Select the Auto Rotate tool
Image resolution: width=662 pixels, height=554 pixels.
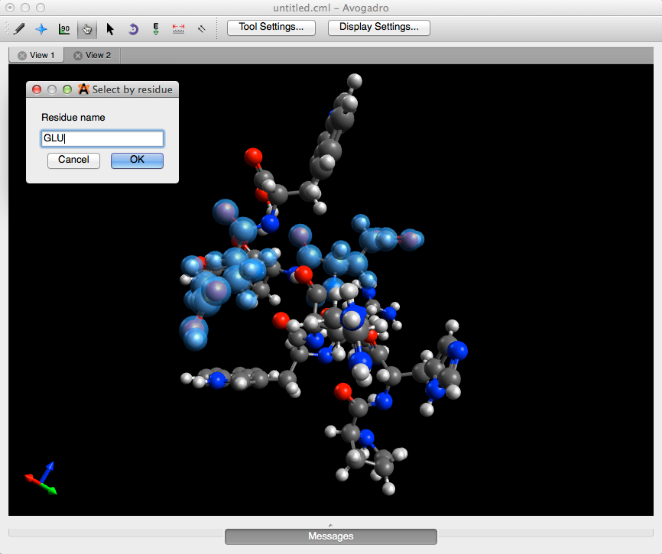(133, 29)
